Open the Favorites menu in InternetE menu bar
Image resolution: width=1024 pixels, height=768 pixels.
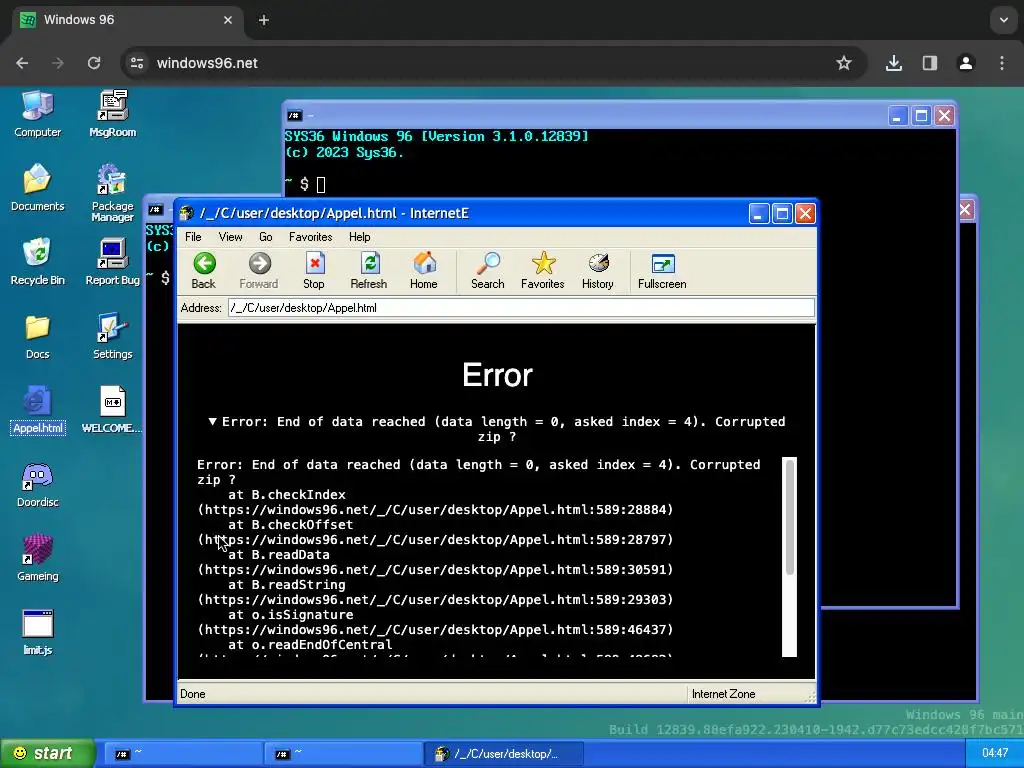[311, 237]
